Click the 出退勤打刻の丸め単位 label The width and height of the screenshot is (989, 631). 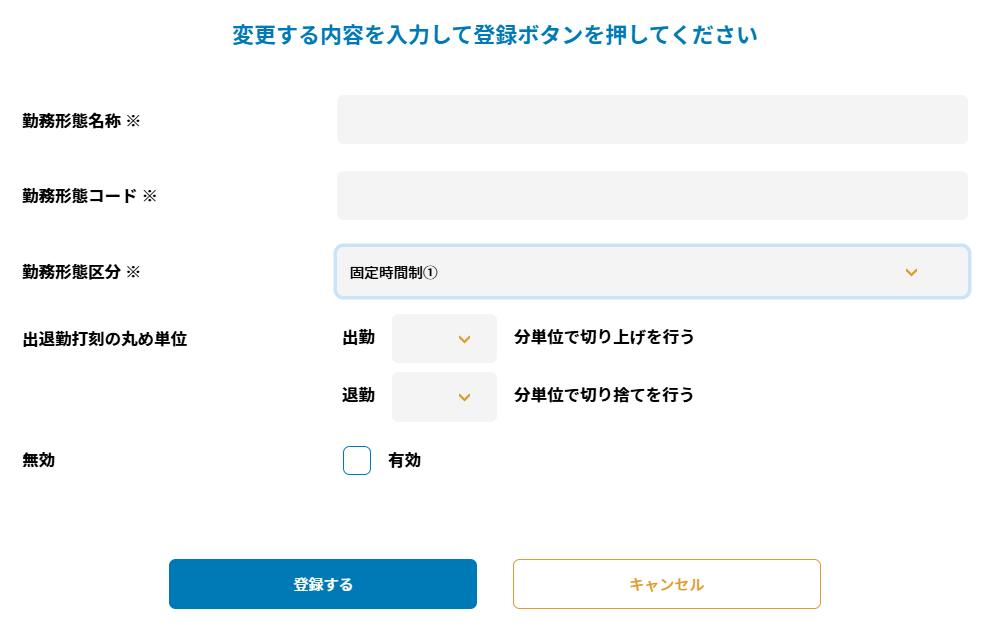pos(105,339)
